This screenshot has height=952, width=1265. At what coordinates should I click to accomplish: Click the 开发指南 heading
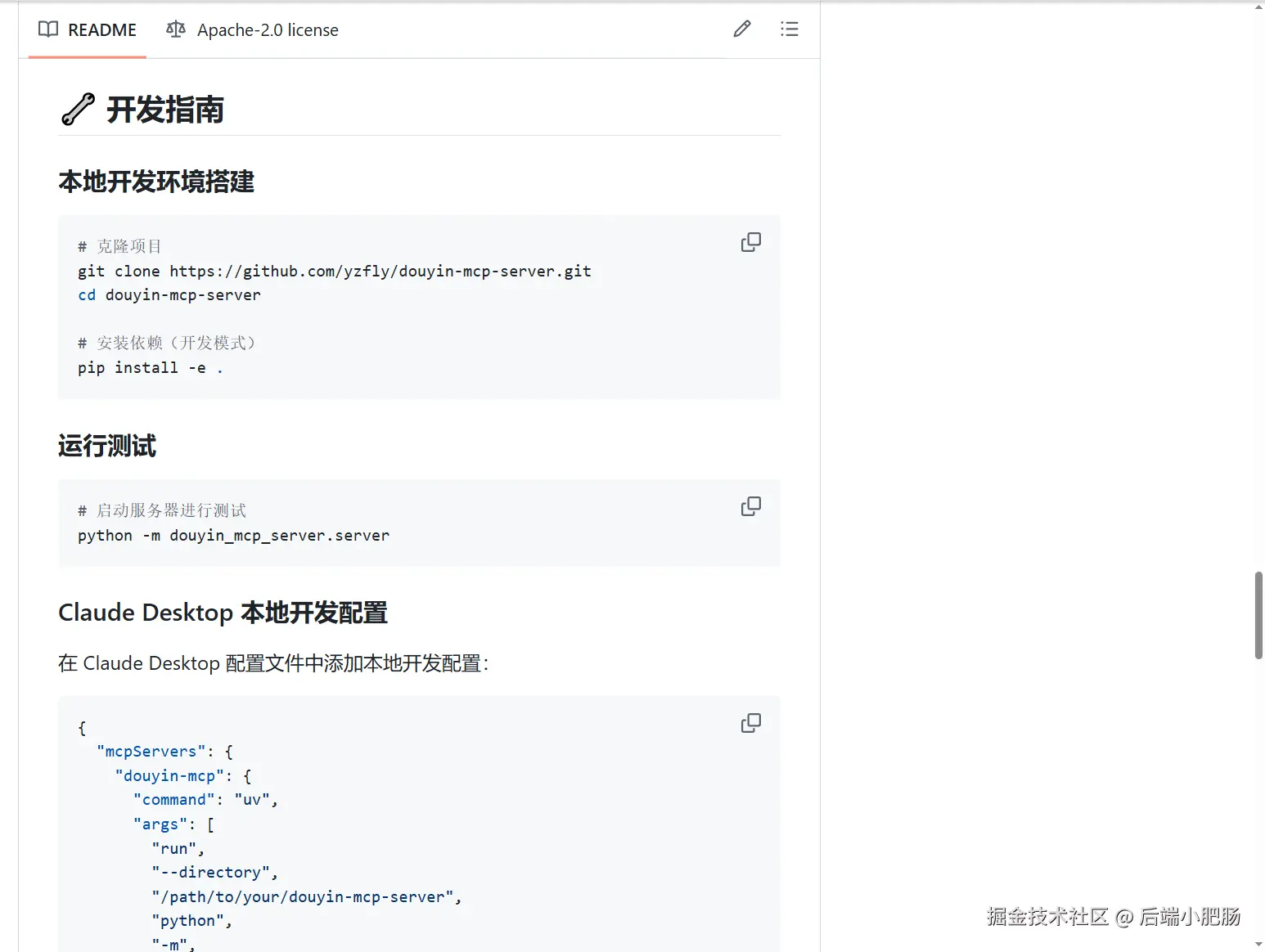tap(165, 110)
